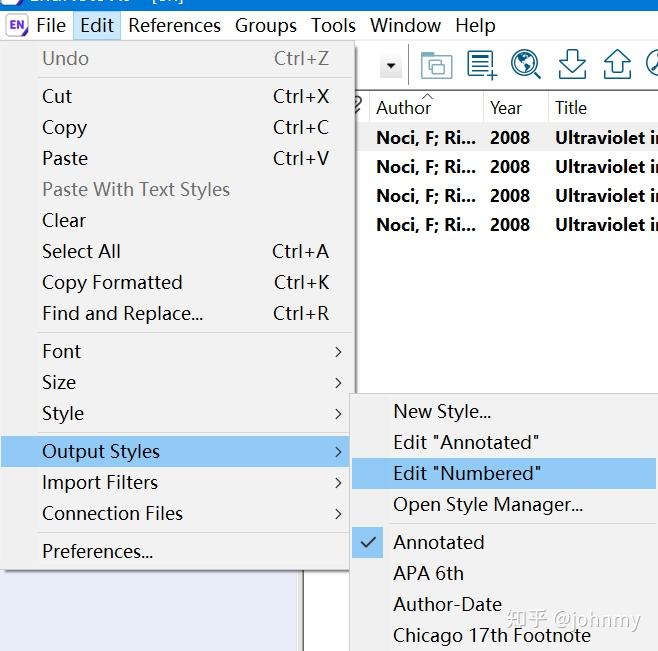
Task: Close the open Edit menu
Action: coord(97,26)
